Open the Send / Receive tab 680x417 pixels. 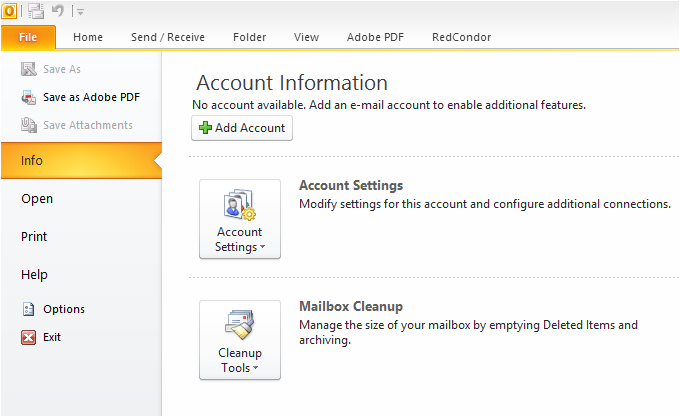click(x=168, y=37)
